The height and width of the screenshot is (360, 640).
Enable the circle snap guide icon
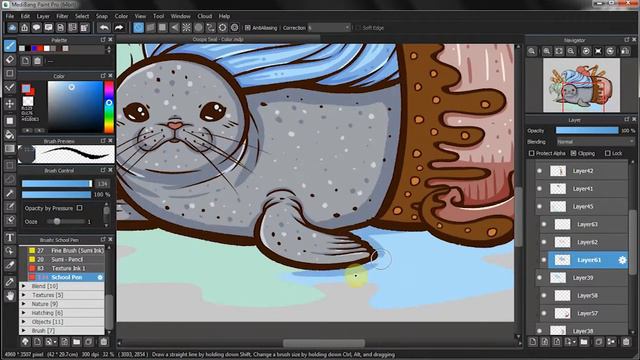pos(198,28)
